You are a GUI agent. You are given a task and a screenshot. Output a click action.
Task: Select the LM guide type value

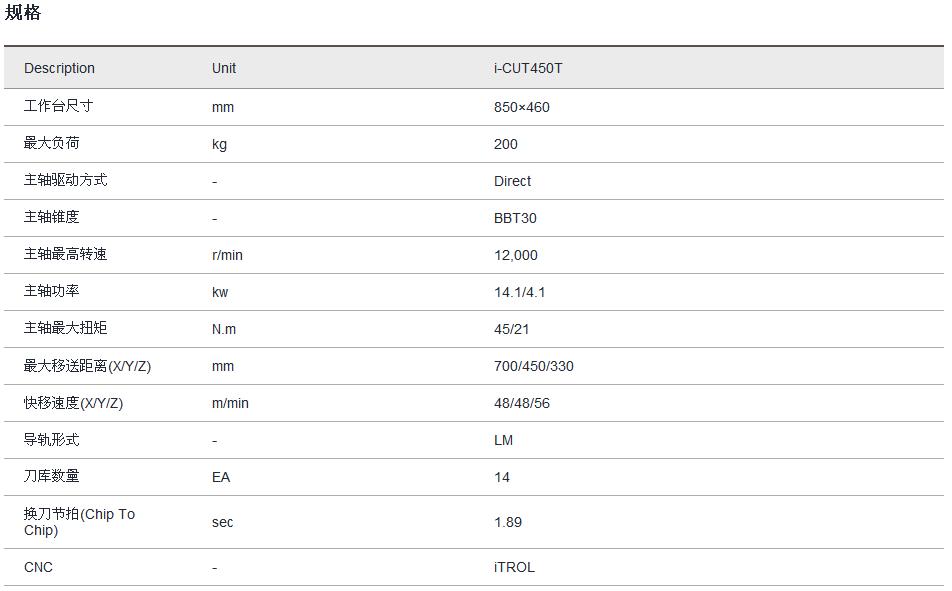pyautogui.click(x=503, y=440)
